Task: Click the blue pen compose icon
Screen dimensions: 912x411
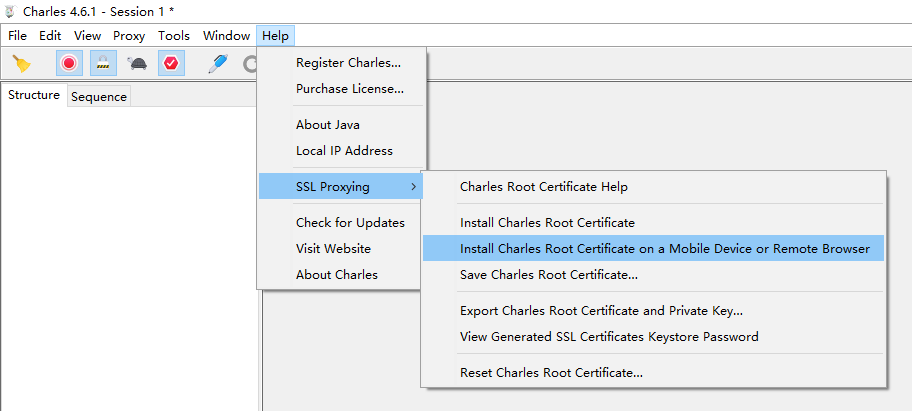Action: [x=218, y=63]
